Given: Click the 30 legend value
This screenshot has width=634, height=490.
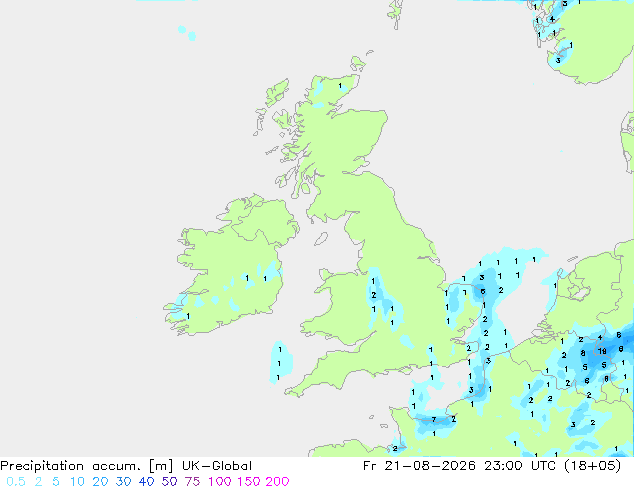Looking at the screenshot, I should (x=123, y=482).
